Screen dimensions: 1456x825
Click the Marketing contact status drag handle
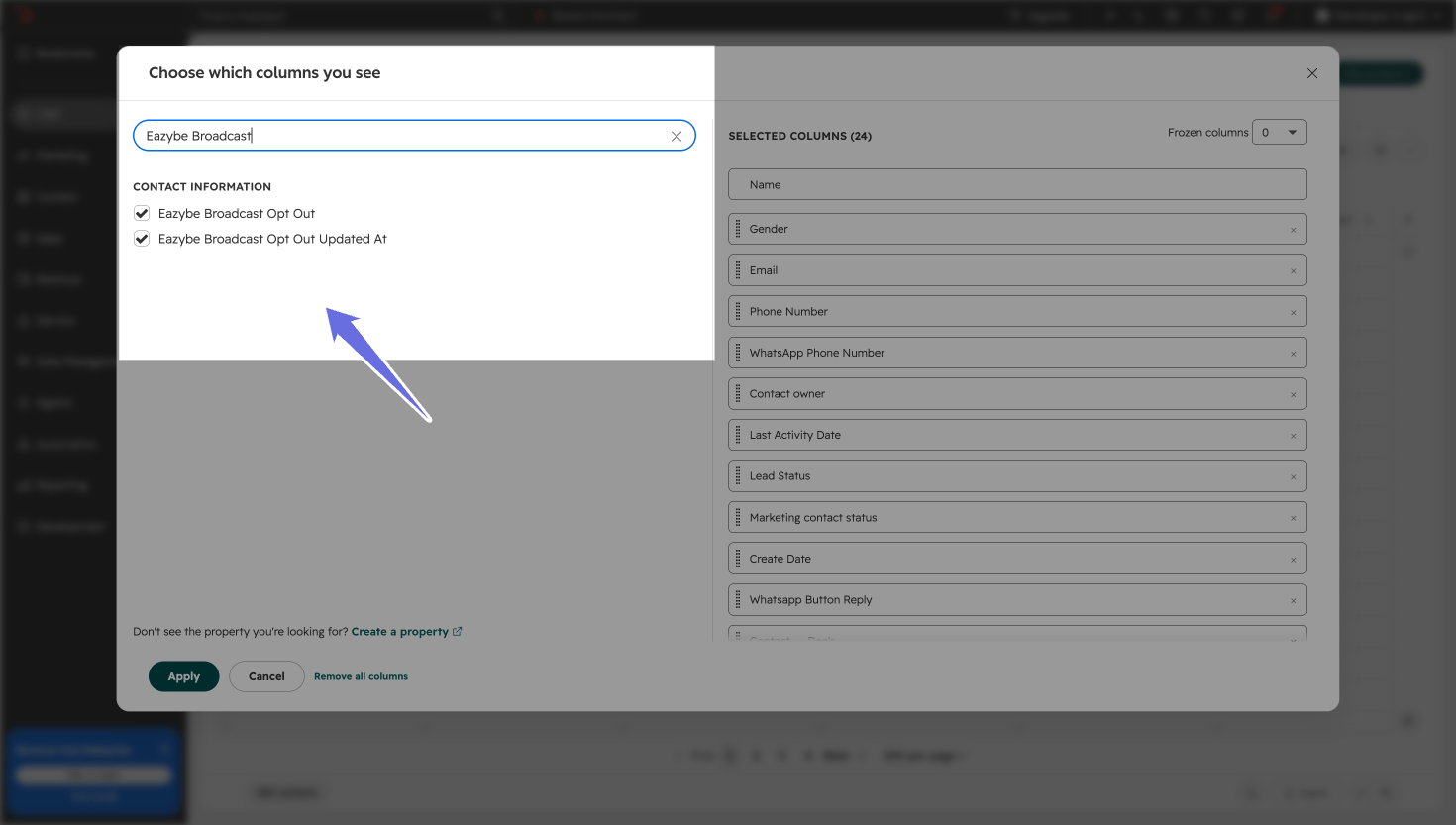(x=738, y=517)
